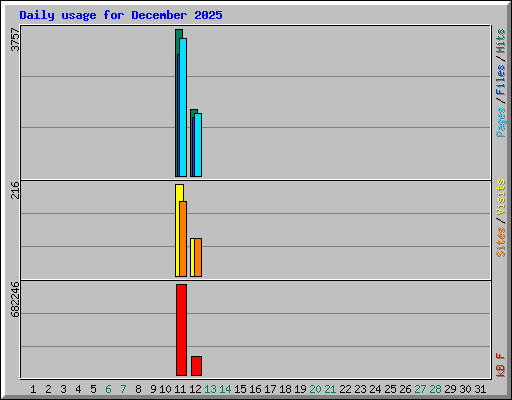Screen dimensions: 512x400
Task: Click day 17 on the x-axis
Action: [270, 389]
